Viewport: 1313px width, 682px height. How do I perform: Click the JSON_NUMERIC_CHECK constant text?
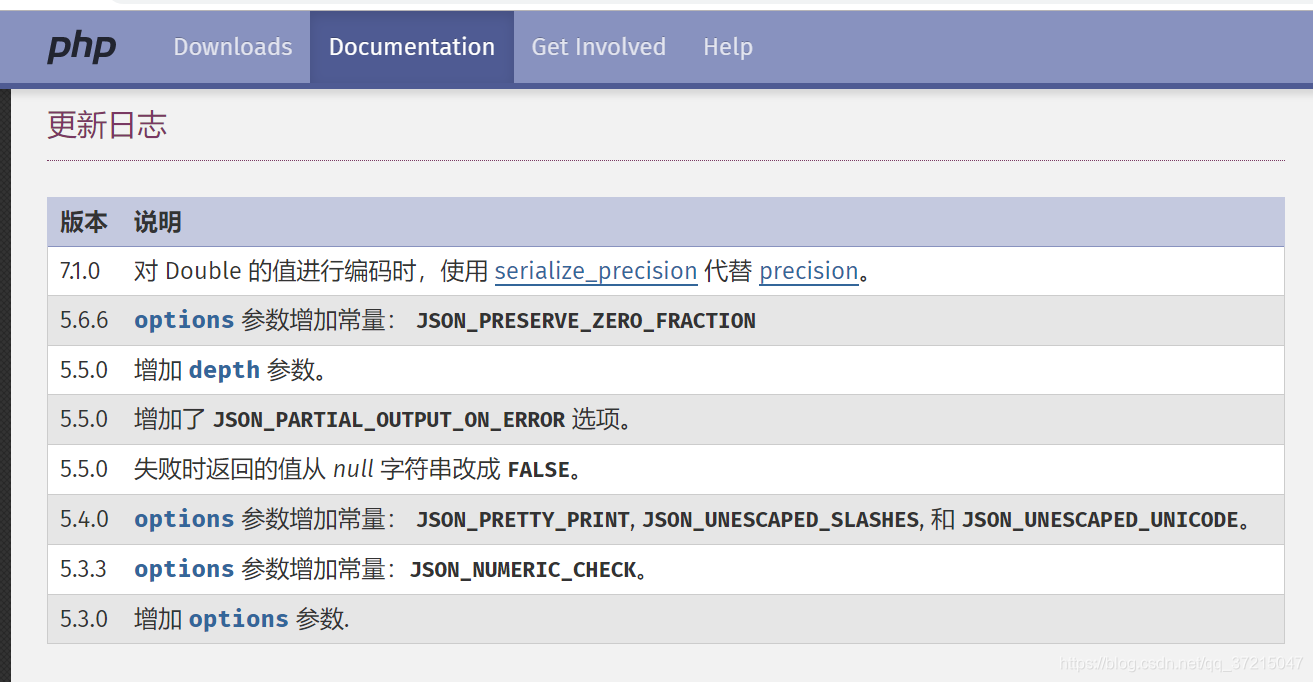tap(523, 570)
